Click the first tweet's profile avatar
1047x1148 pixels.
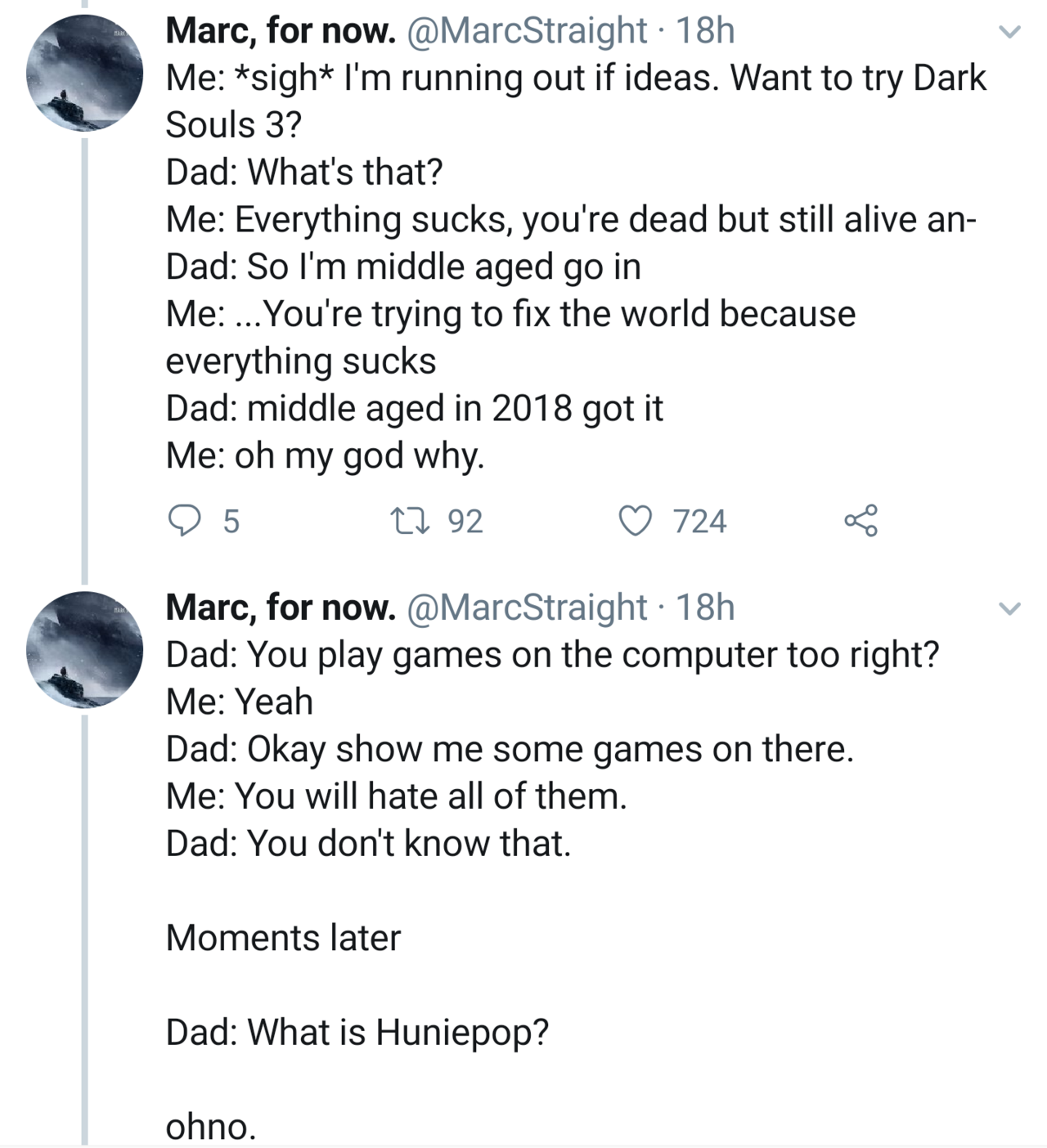pyautogui.click(x=84, y=74)
